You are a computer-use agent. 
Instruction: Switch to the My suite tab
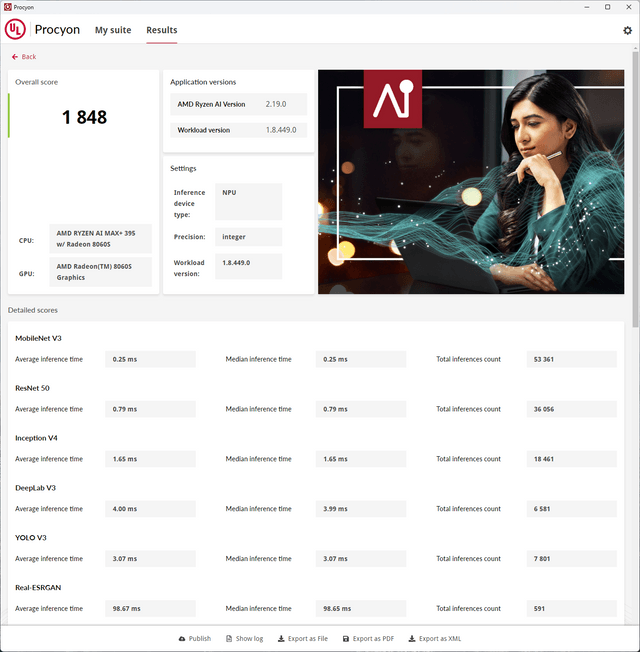tap(113, 30)
